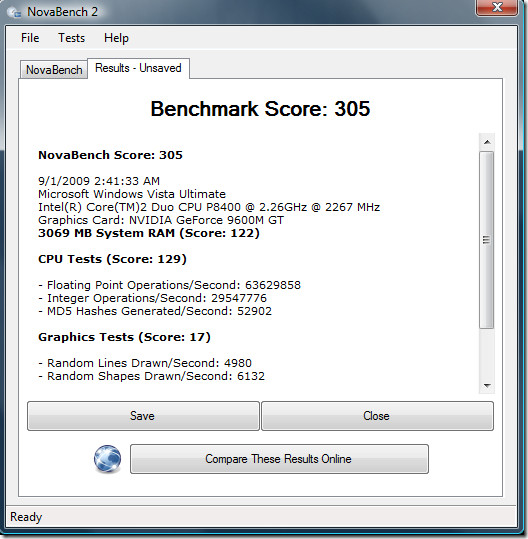Click Integer Operations/Second line
The image size is (528, 539).
tap(153, 298)
